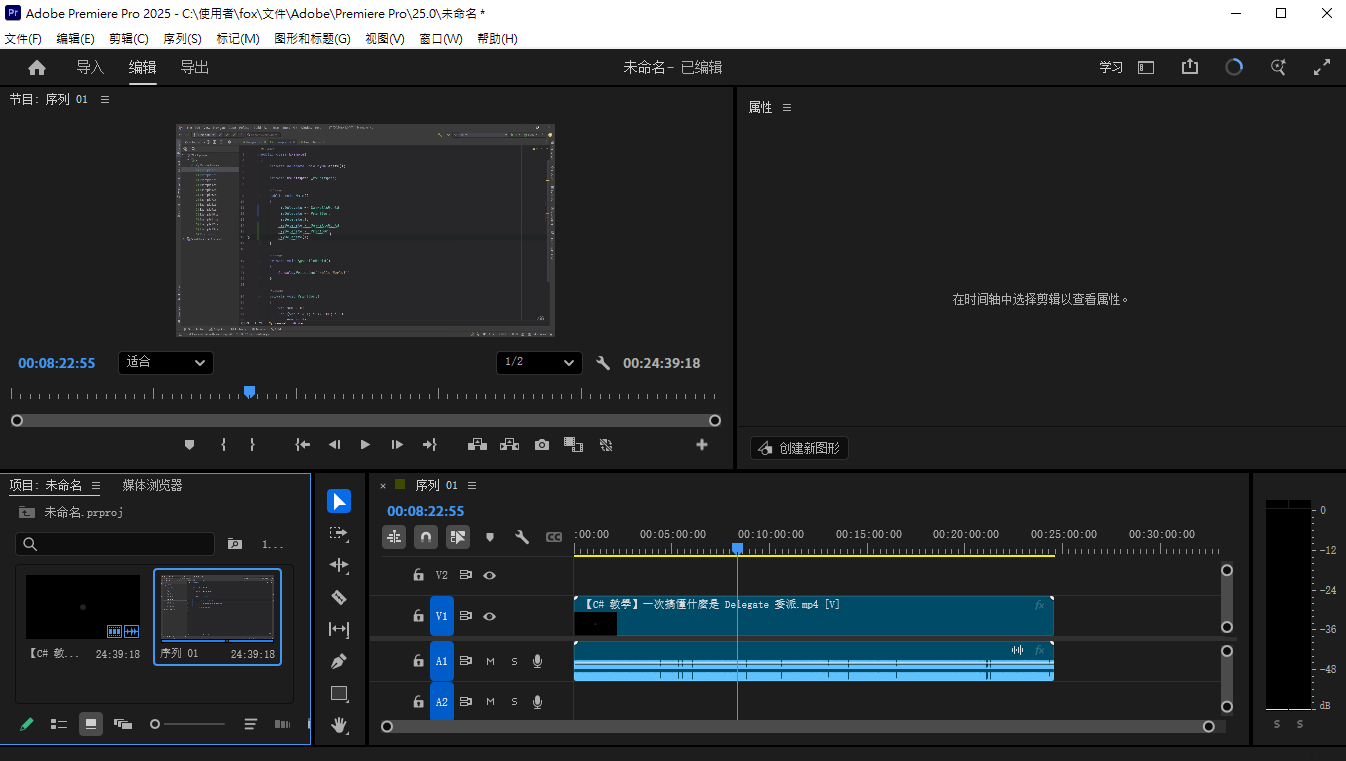Toggle Linked Selection in timeline
This screenshot has height=761, width=1346.
click(x=458, y=537)
